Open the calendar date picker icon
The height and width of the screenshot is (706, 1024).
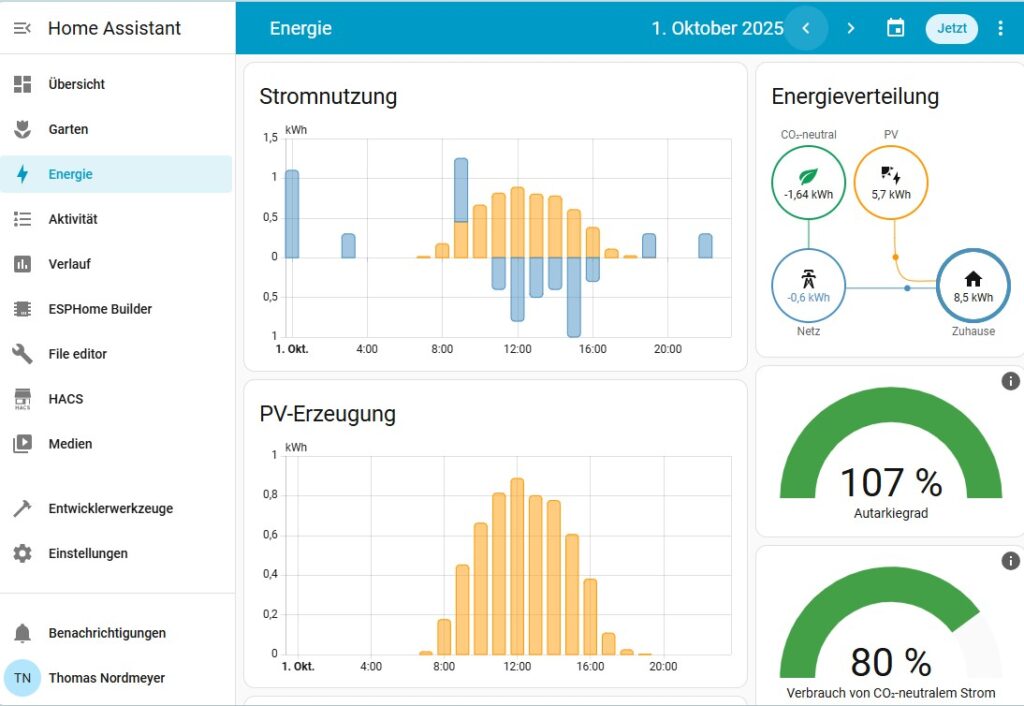click(x=895, y=28)
